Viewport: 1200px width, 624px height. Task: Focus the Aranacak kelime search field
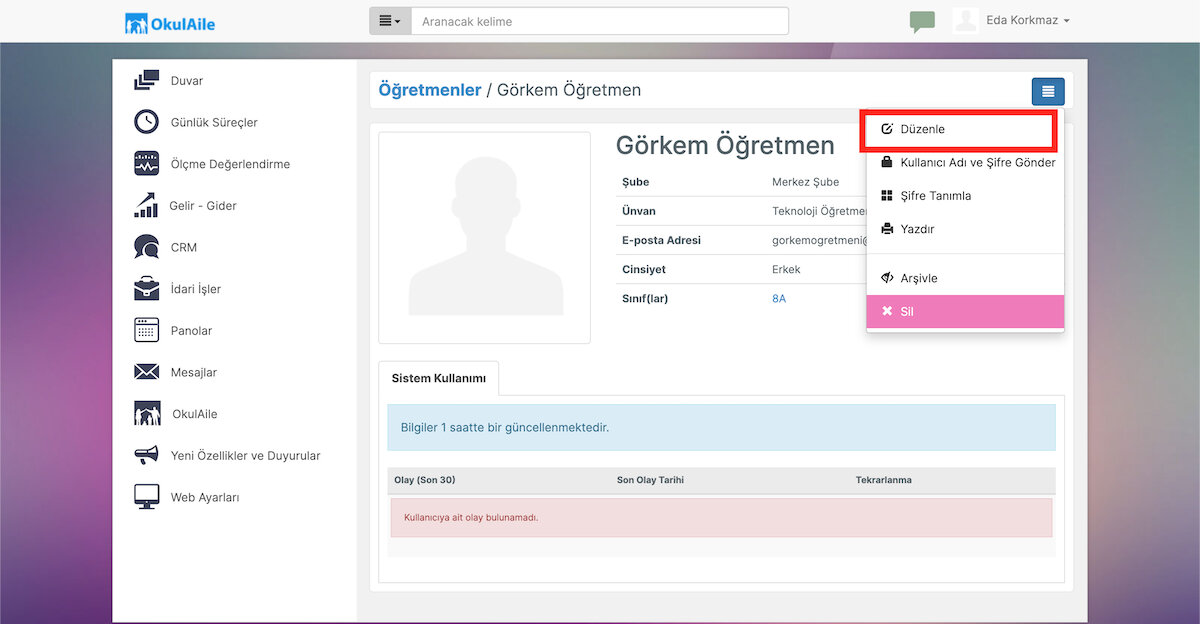point(599,21)
